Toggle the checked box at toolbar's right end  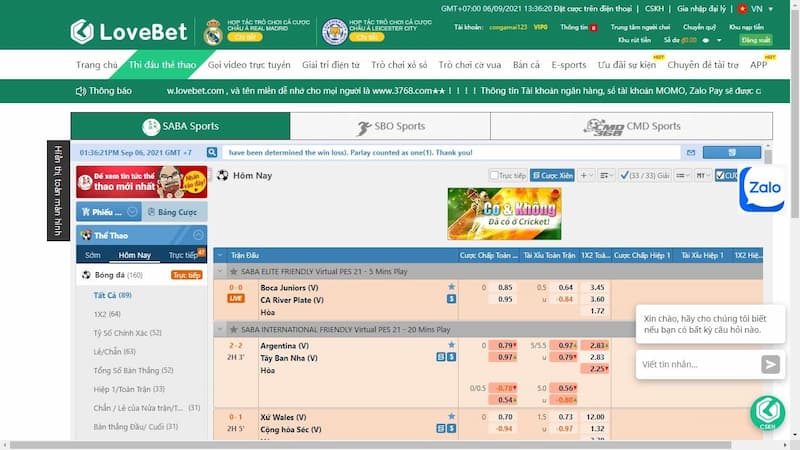pyautogui.click(x=719, y=176)
